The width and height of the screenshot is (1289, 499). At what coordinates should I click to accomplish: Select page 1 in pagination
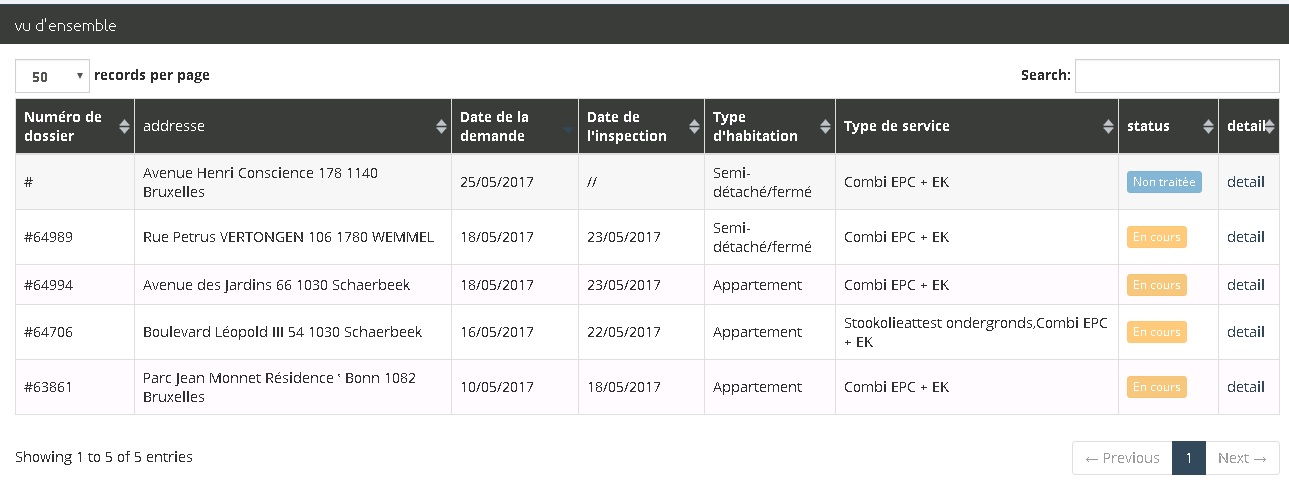point(1188,458)
